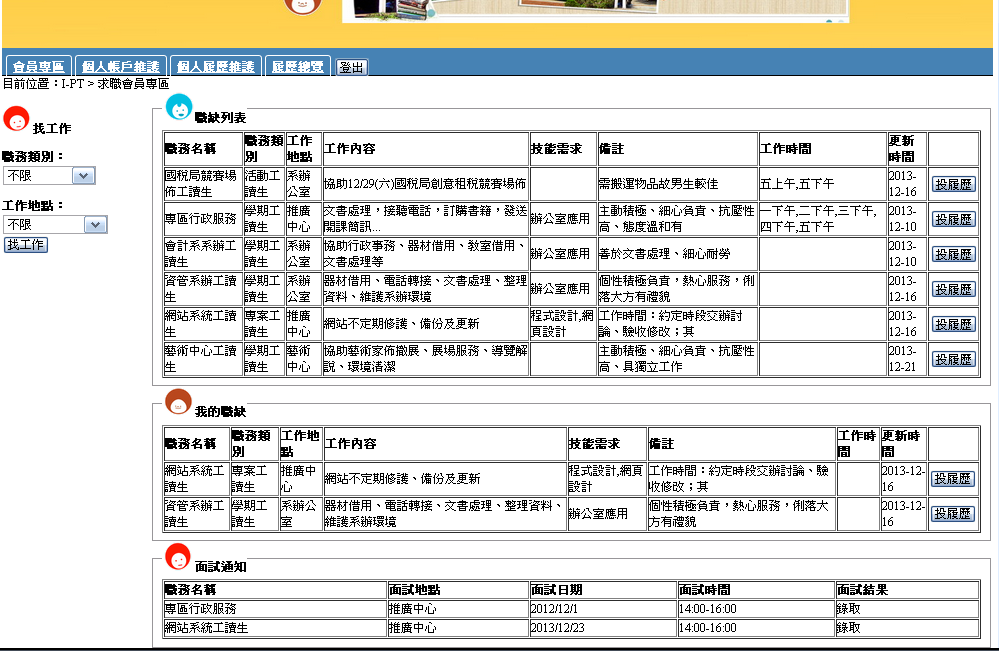Click the red face icon beside 找工作
The height and width of the screenshot is (651, 999).
(x=16, y=119)
